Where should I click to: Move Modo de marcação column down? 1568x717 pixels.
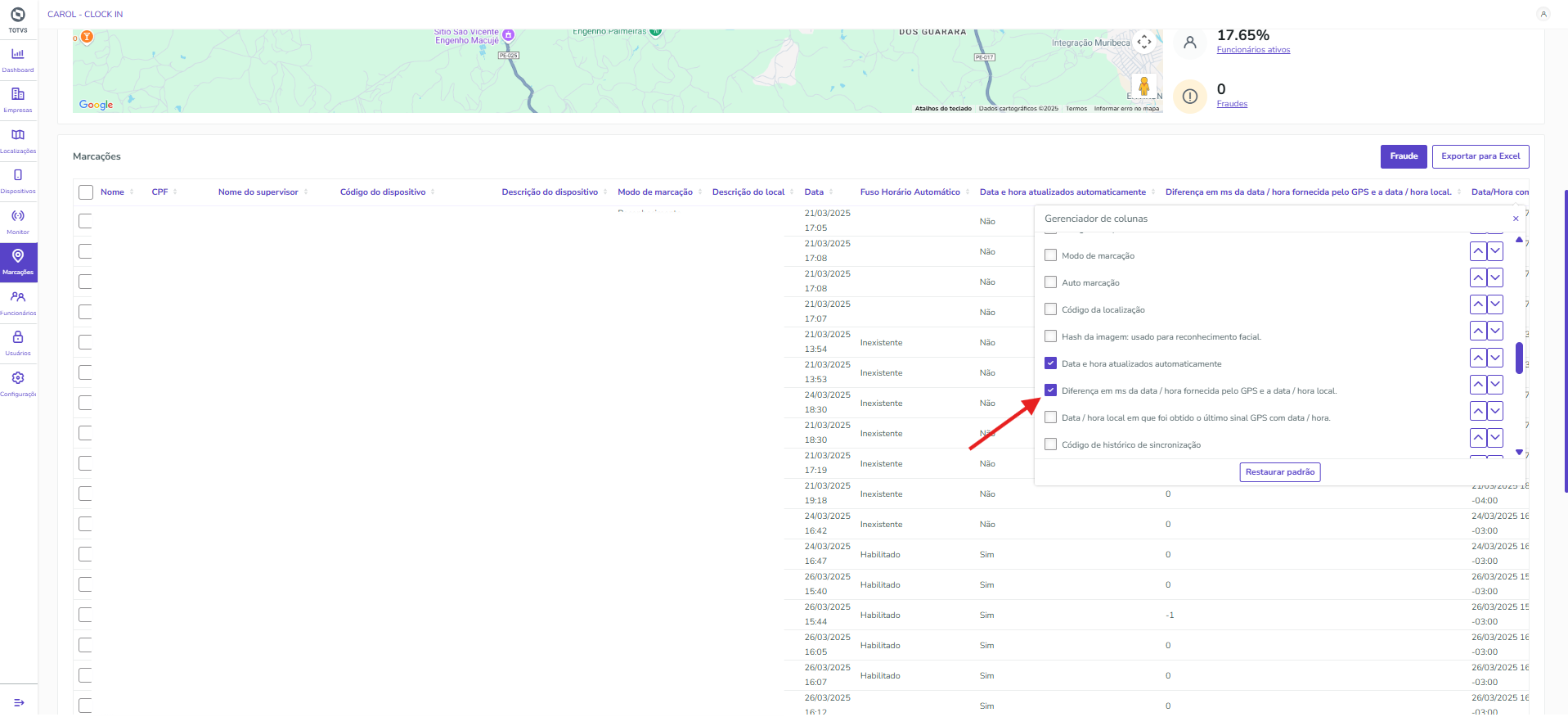[x=1495, y=251]
